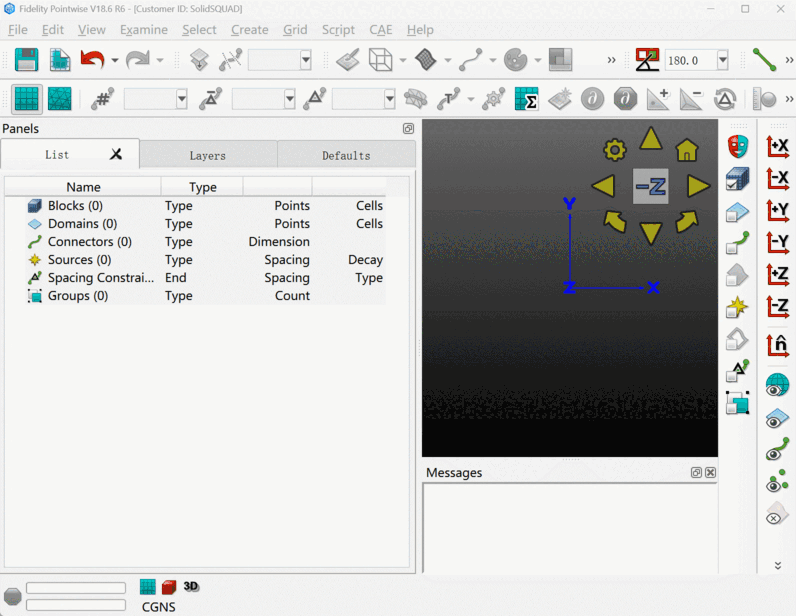Toggle domain visibility eye icon
This screenshot has height=616, width=796.
pyautogui.click(x=778, y=417)
